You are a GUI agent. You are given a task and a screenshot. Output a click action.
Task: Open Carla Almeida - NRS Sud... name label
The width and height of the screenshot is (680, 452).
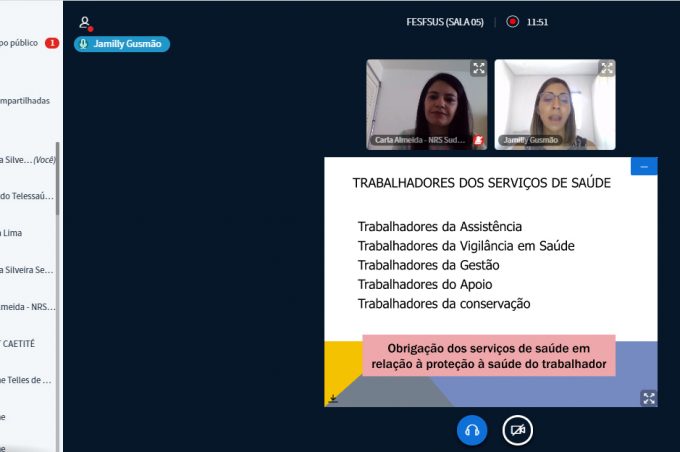point(419,140)
